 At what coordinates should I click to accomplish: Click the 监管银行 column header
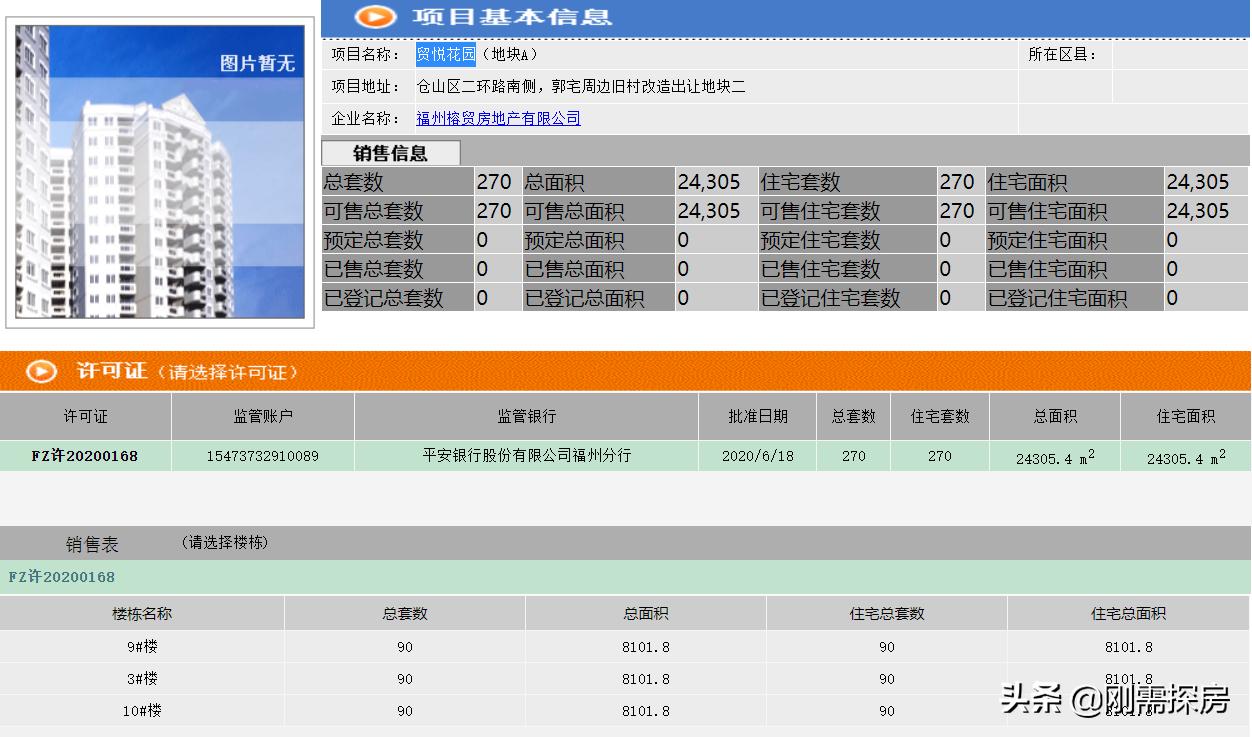(x=525, y=416)
